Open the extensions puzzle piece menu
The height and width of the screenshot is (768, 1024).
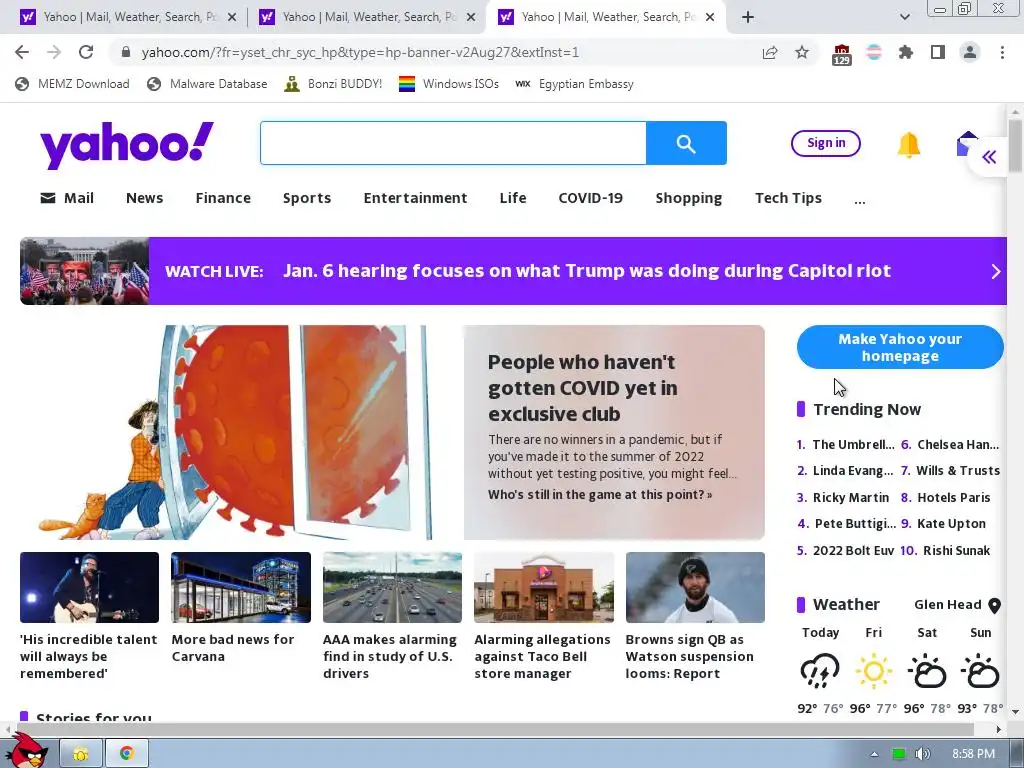tap(906, 52)
